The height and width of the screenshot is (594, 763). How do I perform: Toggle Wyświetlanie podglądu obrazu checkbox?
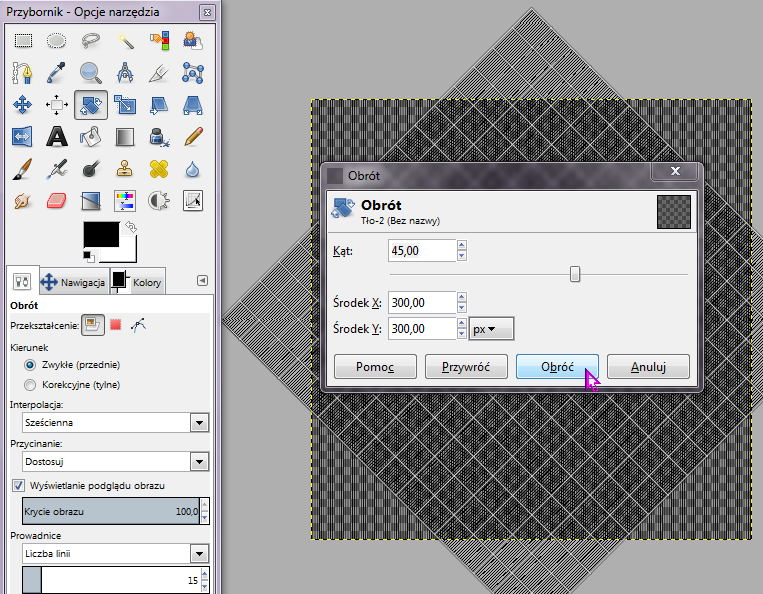[19, 485]
